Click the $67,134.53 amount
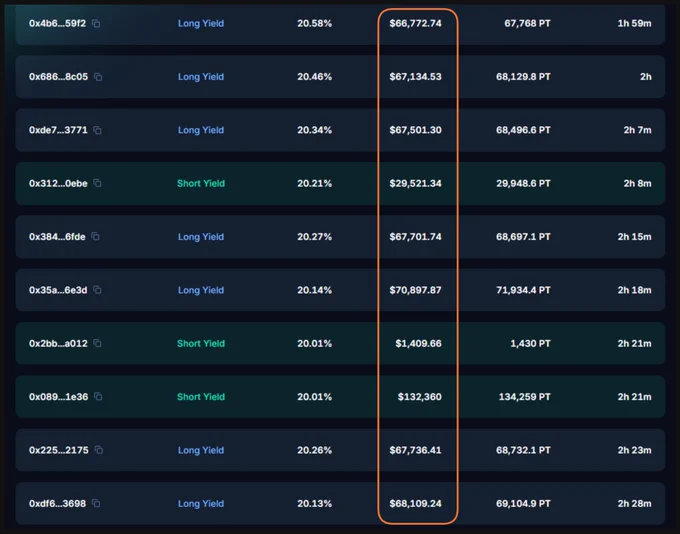The height and width of the screenshot is (534, 680). (x=415, y=77)
